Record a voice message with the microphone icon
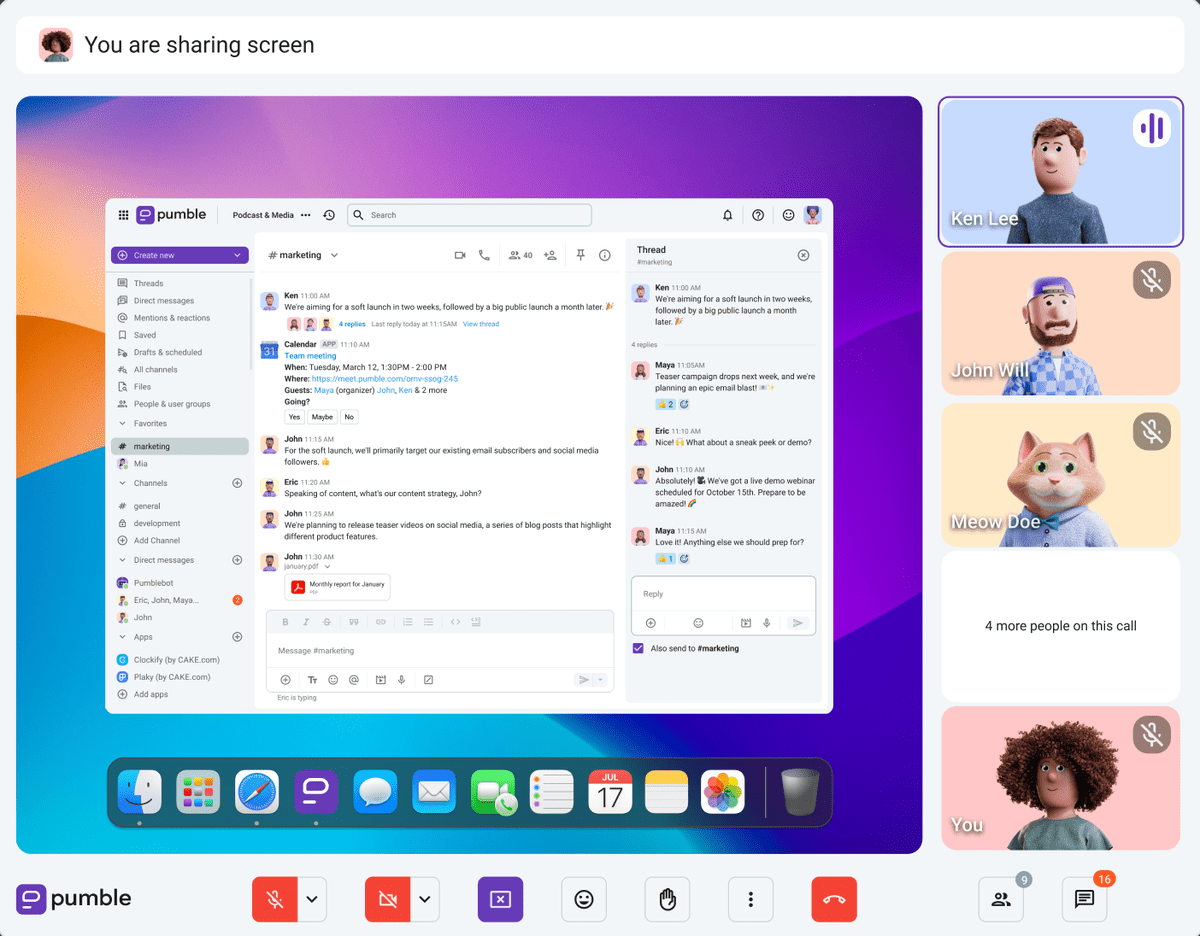Screen dimensions: 1200x936 click(x=401, y=679)
